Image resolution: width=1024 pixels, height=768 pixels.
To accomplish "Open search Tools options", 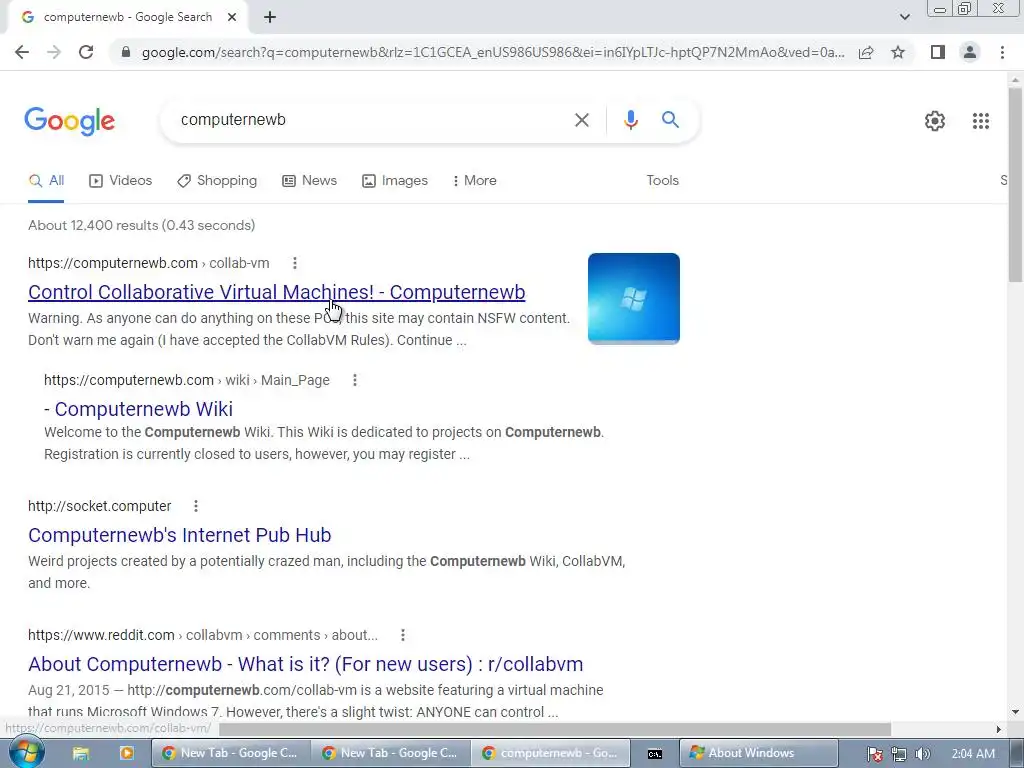I will pyautogui.click(x=662, y=181).
